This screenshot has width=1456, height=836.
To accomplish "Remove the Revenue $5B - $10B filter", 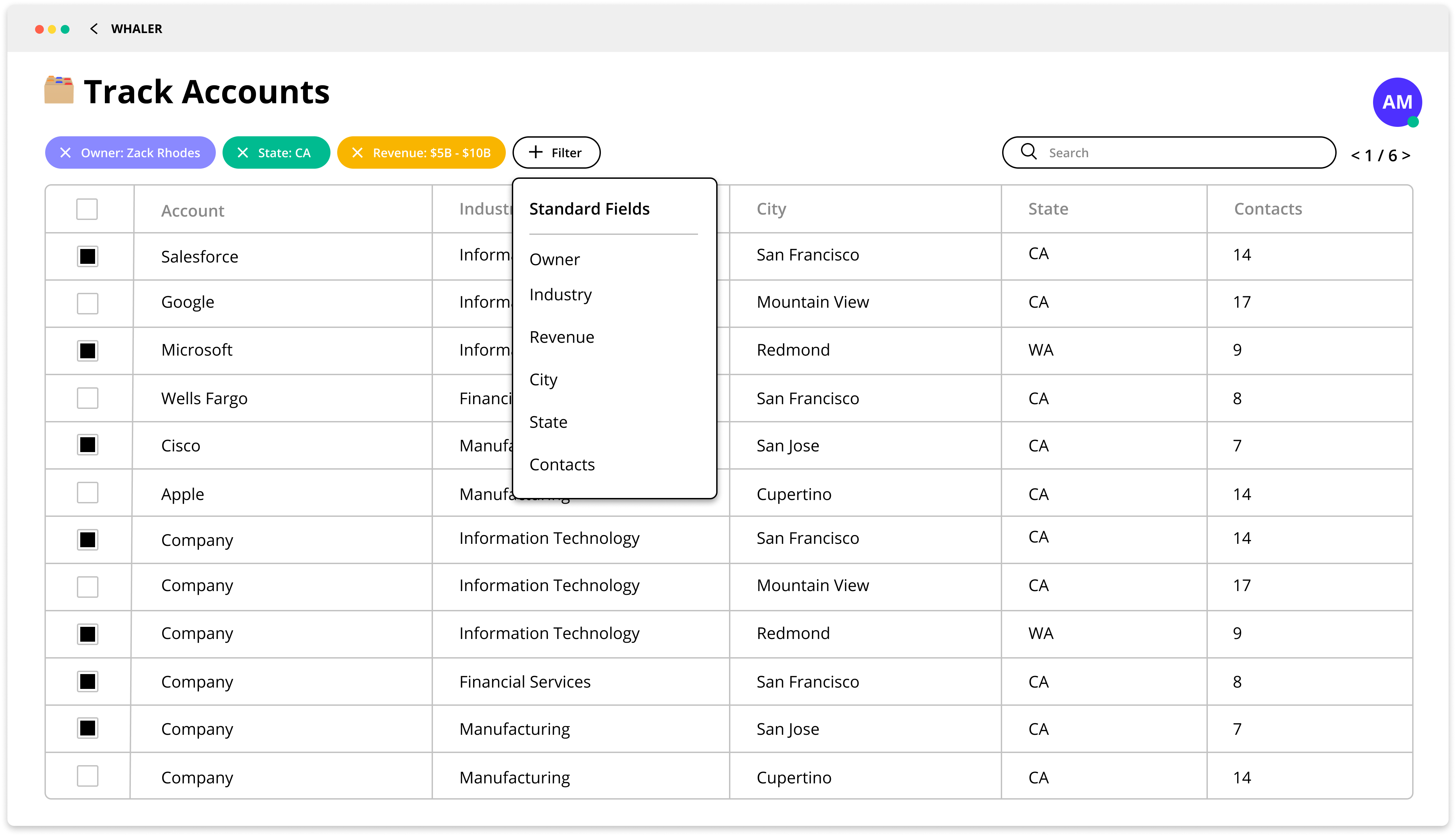I will click(357, 153).
